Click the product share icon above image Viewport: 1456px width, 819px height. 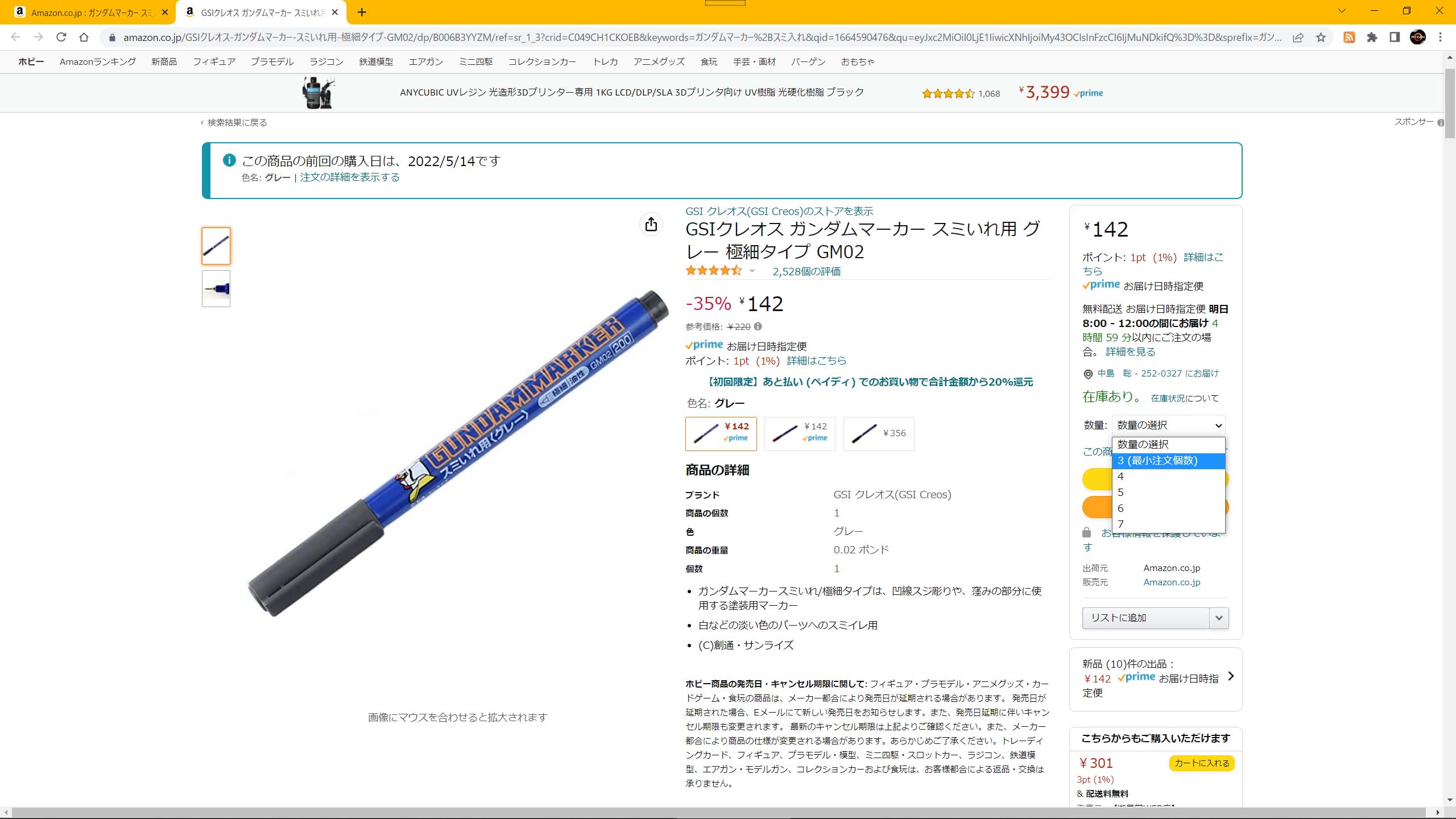click(x=651, y=224)
